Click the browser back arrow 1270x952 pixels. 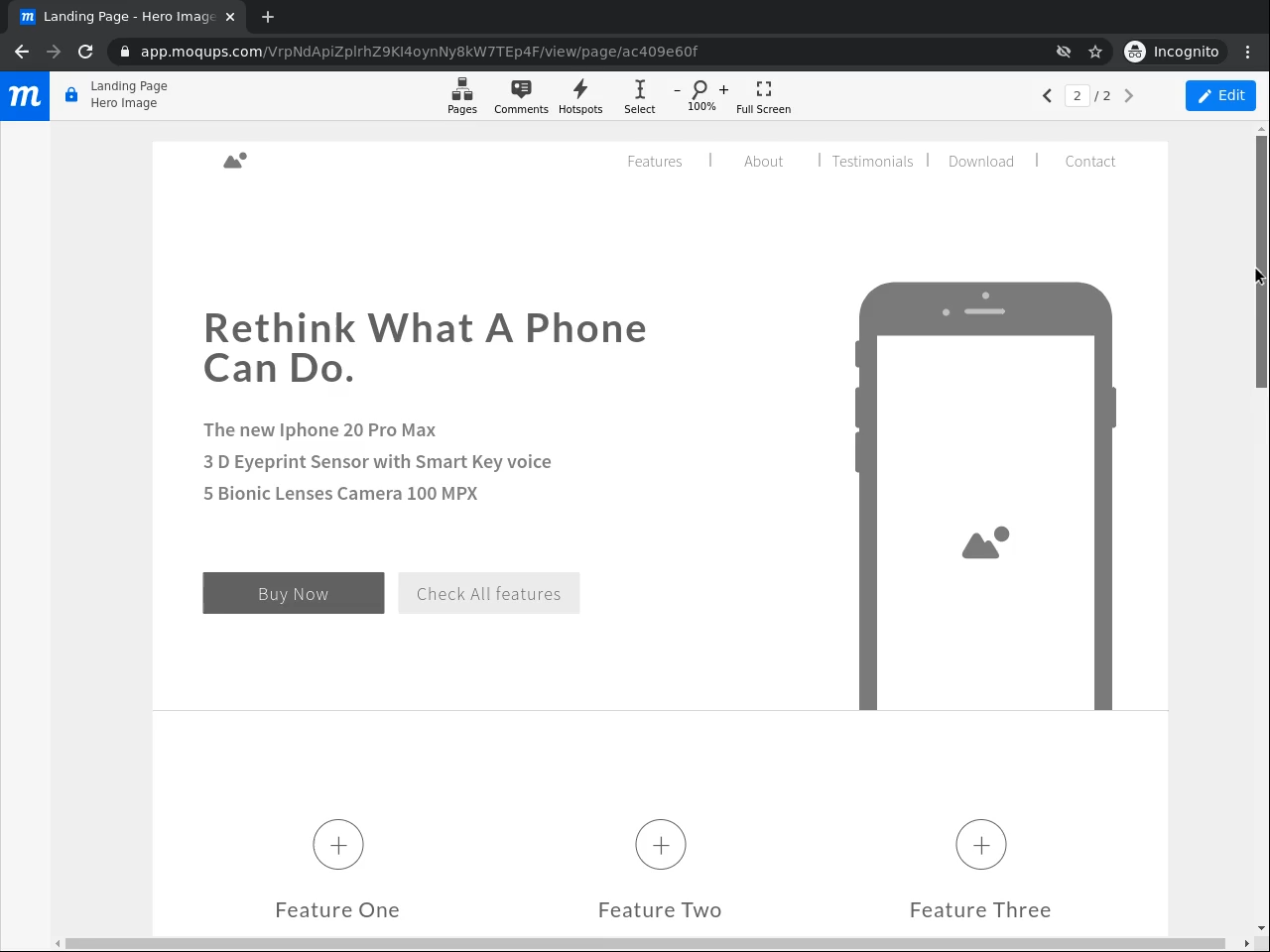[22, 52]
